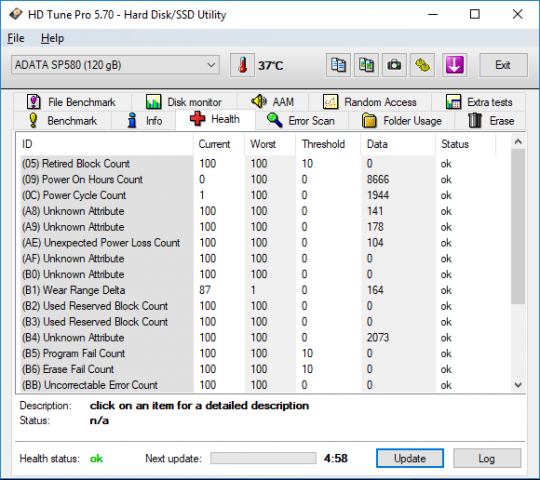Switch to the Extra tests tab
Image resolution: width=540 pixels, height=480 pixels.
[x=479, y=102]
